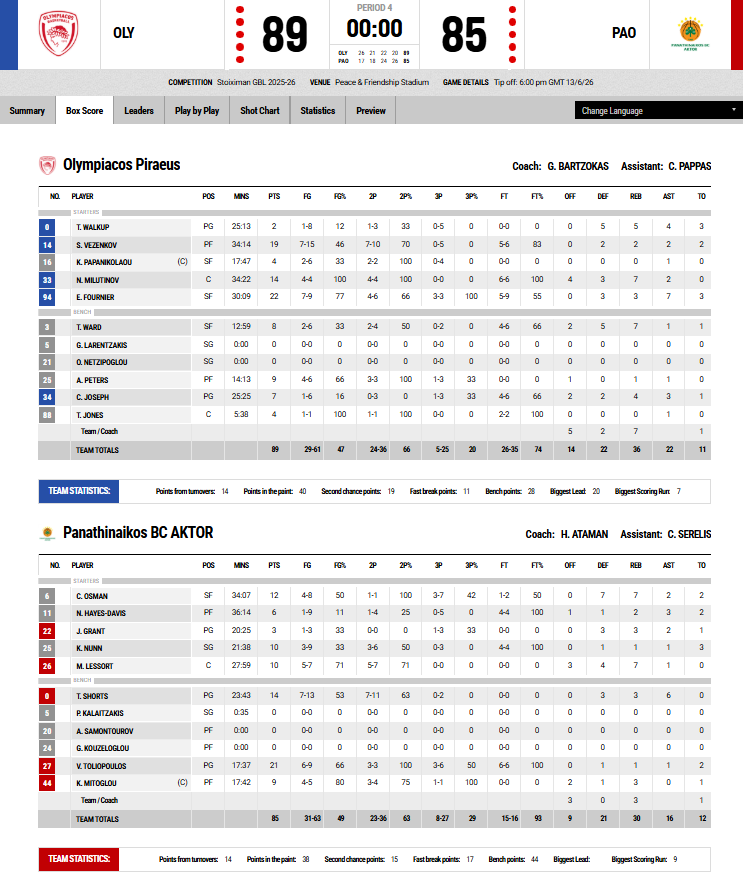
Task: Click the blue TEAM STATISTICS label
Action: point(79,491)
